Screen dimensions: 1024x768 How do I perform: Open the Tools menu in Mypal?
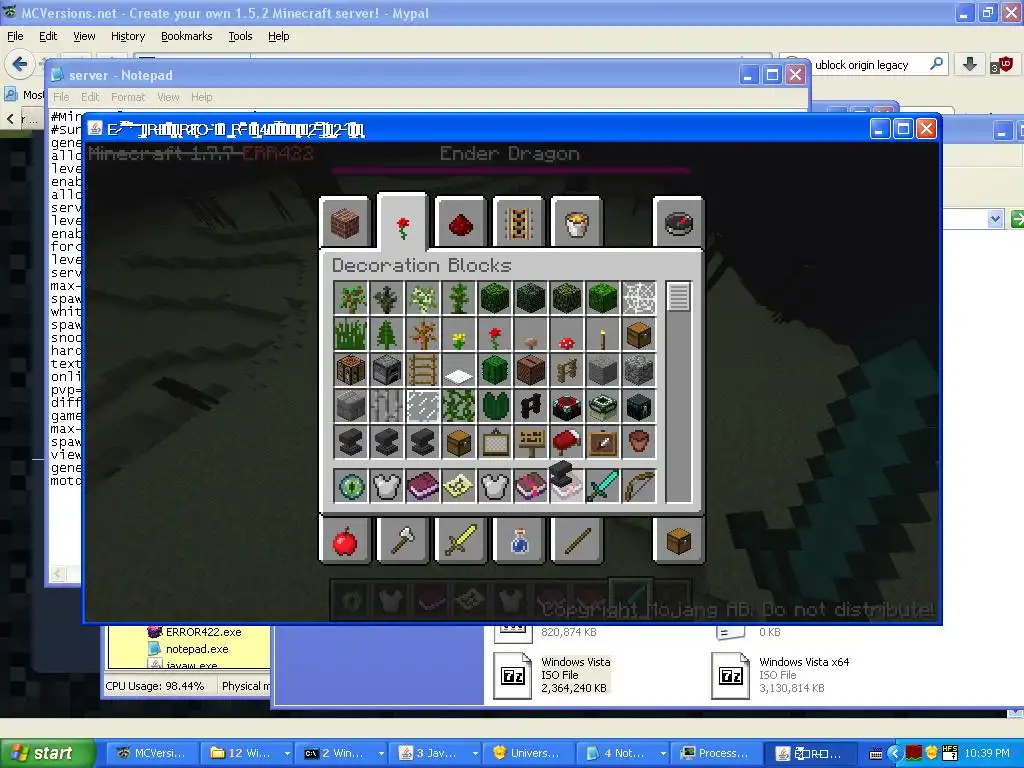coord(240,36)
